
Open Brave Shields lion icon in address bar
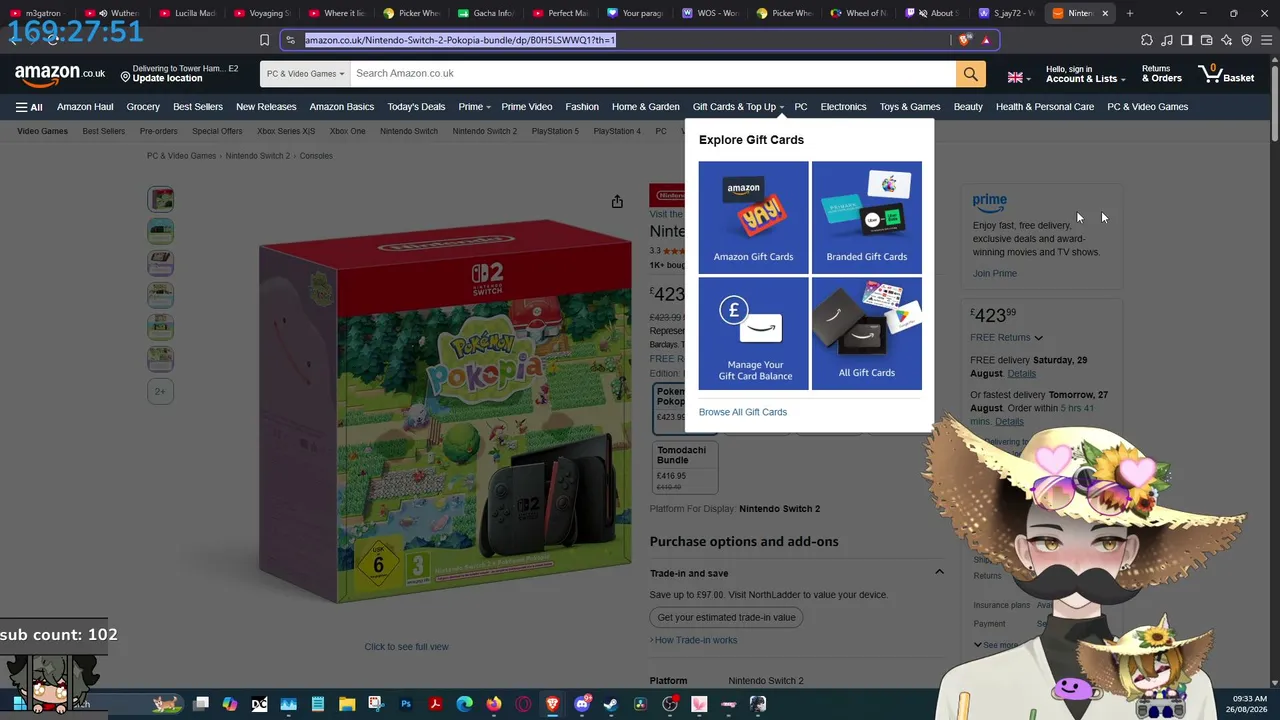964,40
